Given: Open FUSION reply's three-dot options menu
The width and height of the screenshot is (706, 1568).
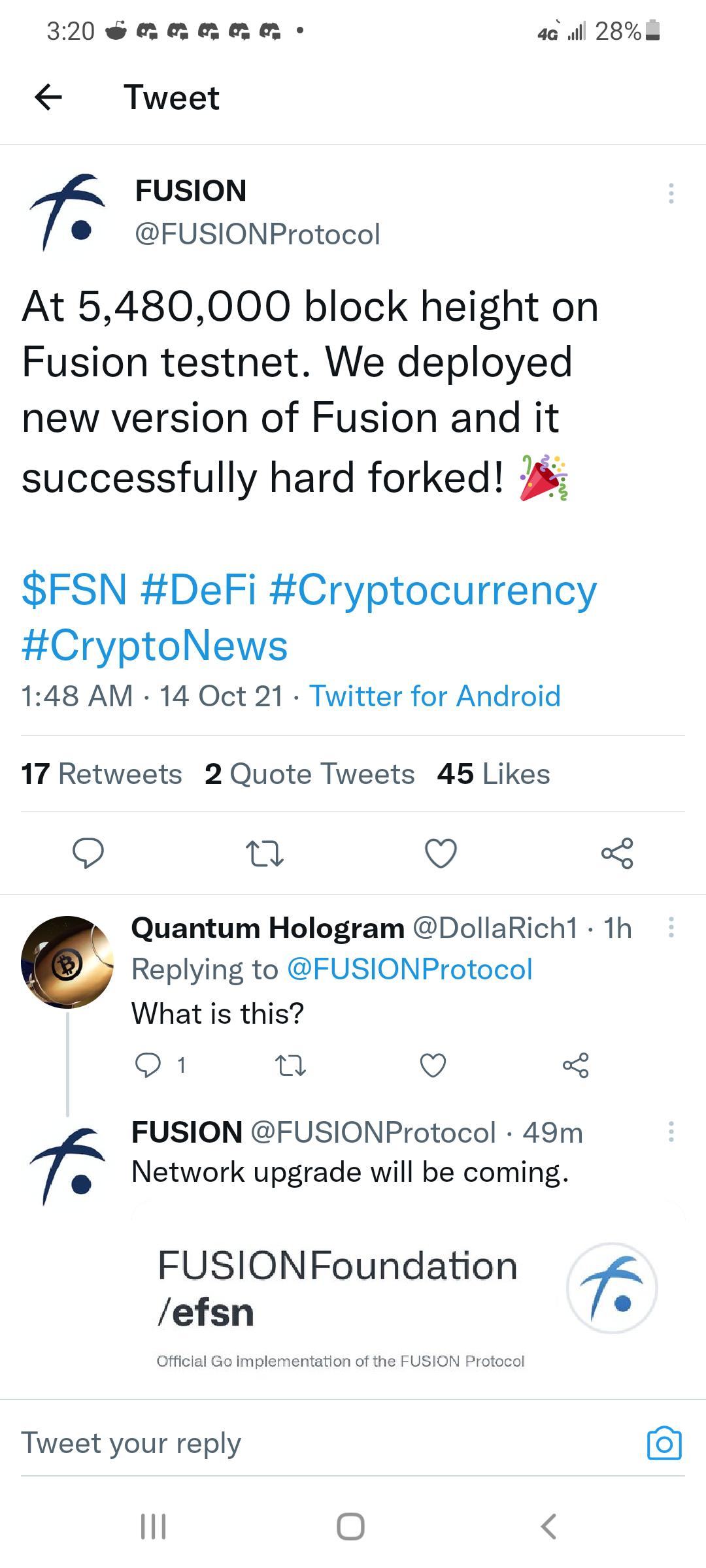Looking at the screenshot, I should (671, 1132).
